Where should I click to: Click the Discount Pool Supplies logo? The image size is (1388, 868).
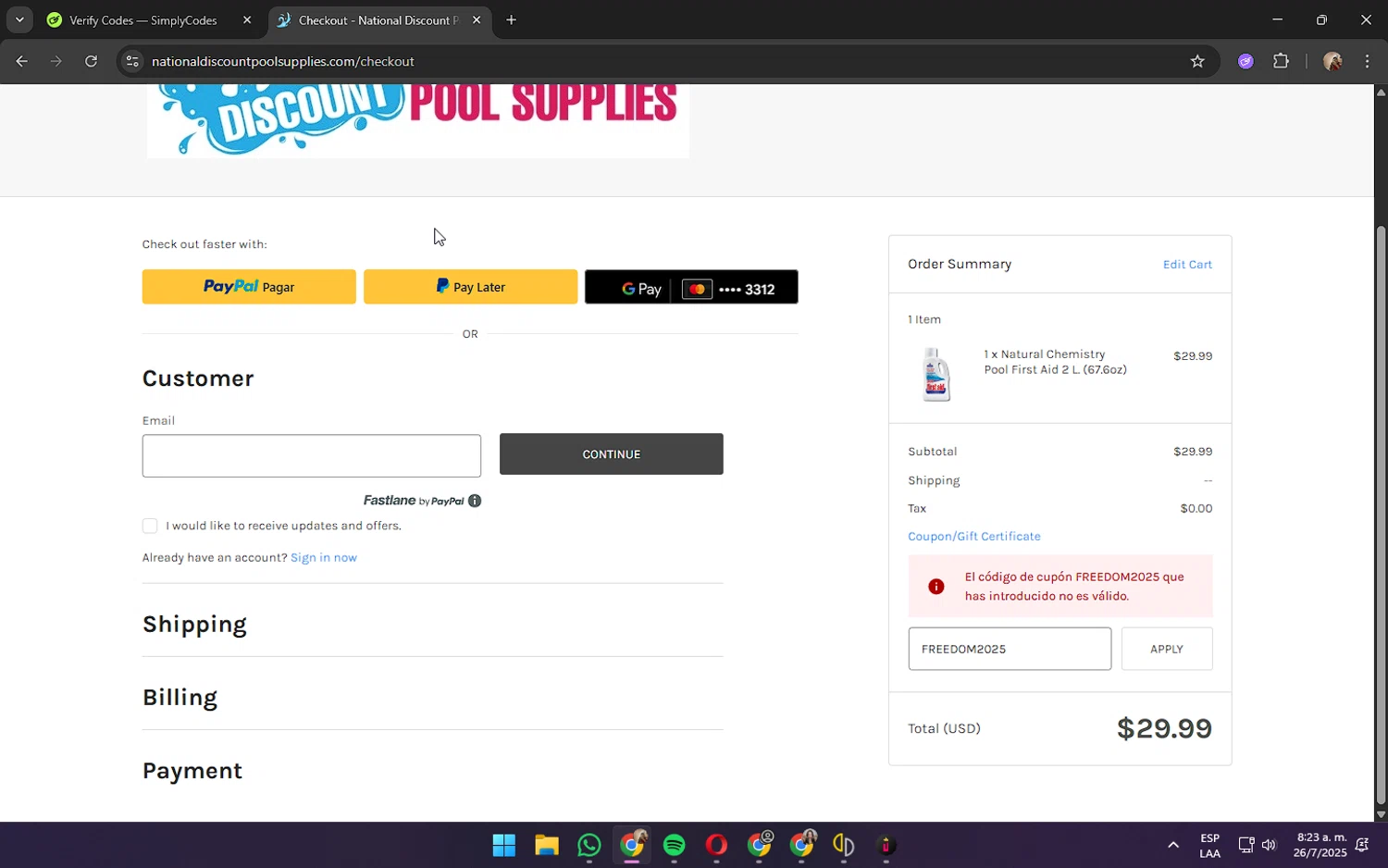418,120
